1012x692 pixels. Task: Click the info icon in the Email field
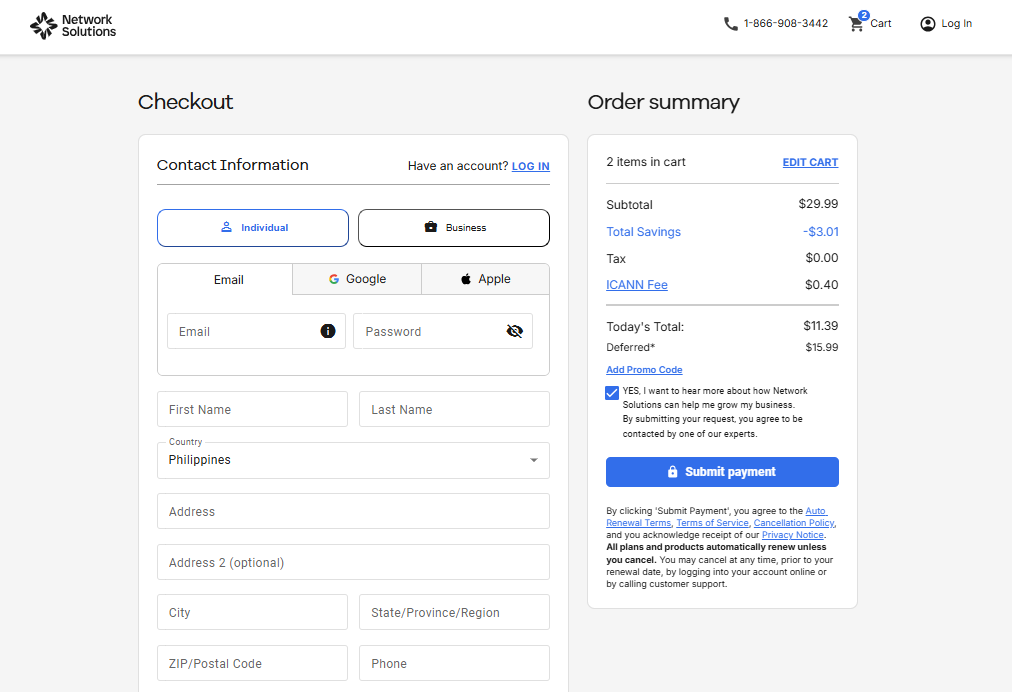[328, 331]
